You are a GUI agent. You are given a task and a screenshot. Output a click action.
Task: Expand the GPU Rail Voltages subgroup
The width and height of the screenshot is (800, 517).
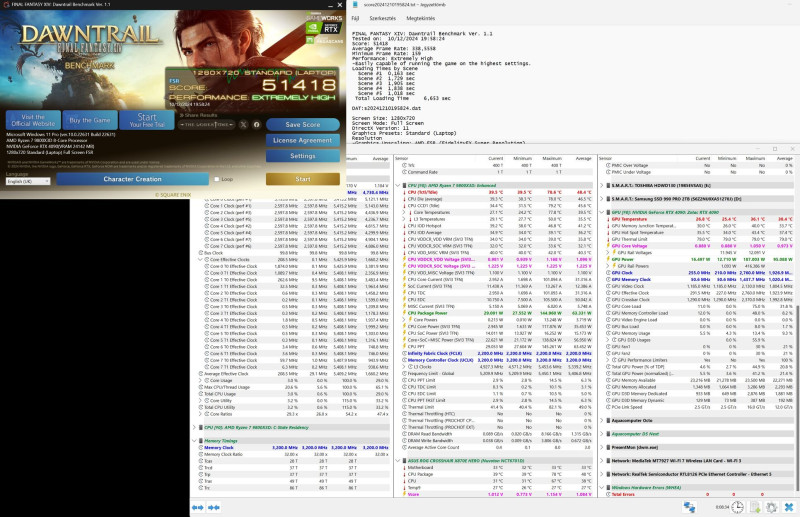609,253
